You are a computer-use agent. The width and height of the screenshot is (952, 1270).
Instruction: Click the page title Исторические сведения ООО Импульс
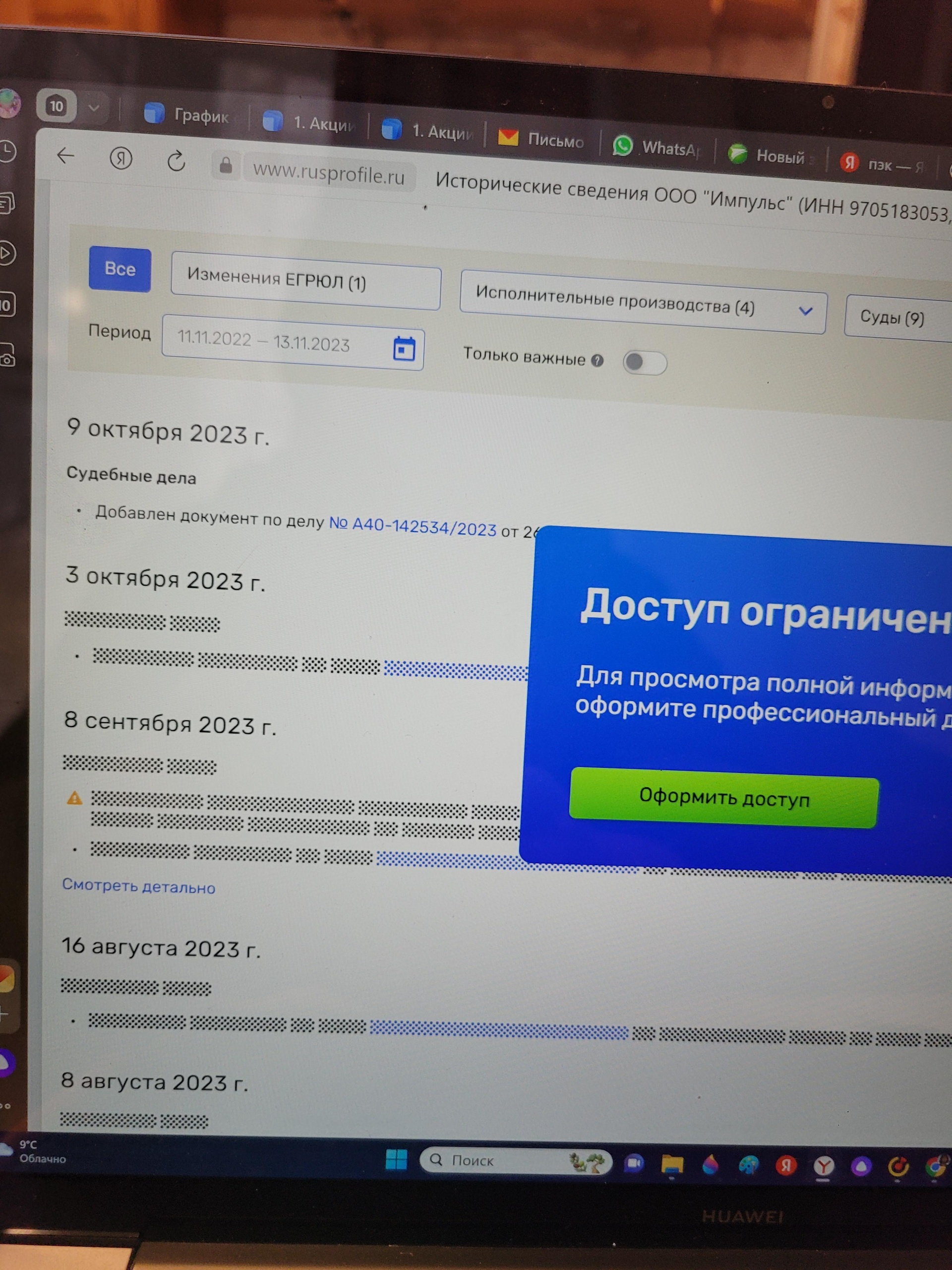(x=693, y=198)
